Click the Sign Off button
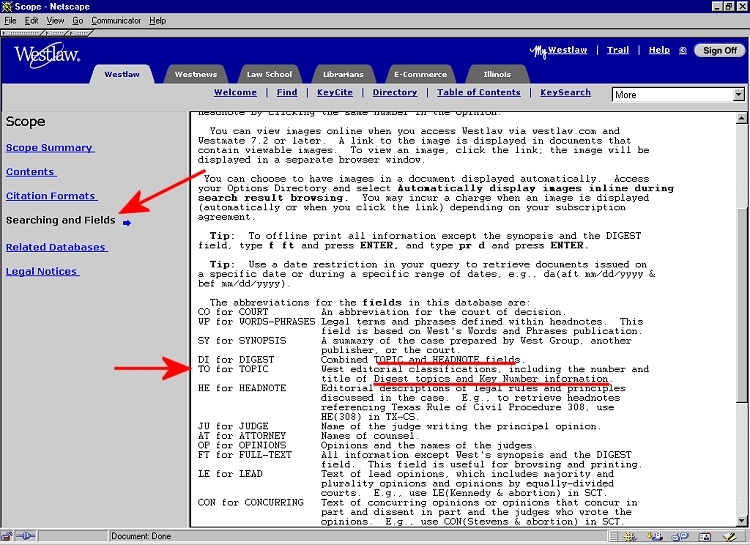Image resolution: width=750 pixels, height=545 pixels. pos(719,50)
